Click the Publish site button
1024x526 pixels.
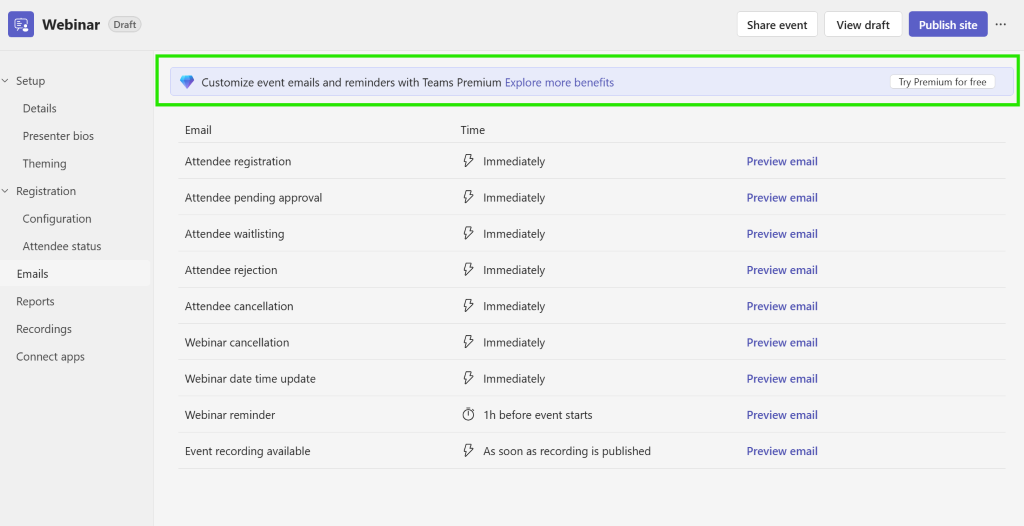pos(948,25)
